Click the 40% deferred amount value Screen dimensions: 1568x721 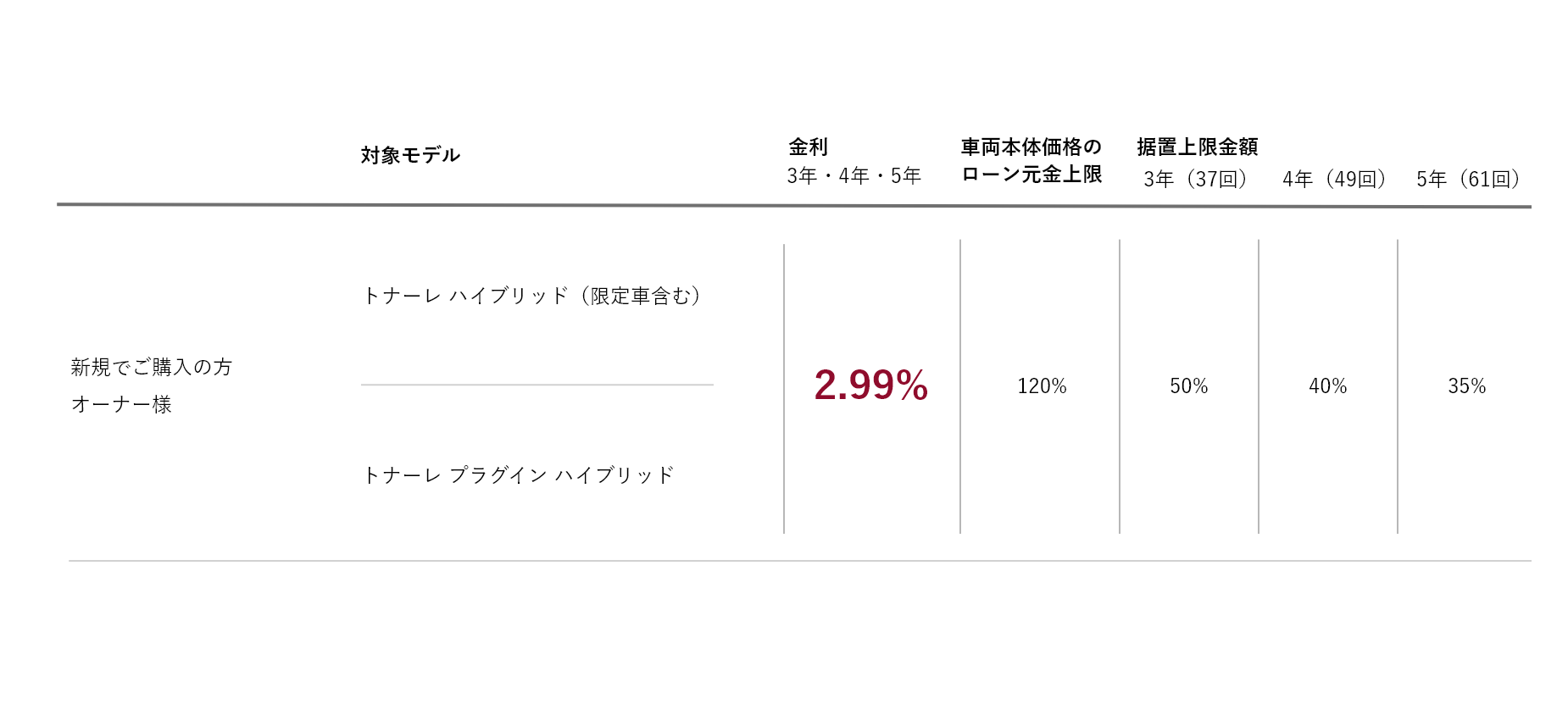[x=1327, y=386]
